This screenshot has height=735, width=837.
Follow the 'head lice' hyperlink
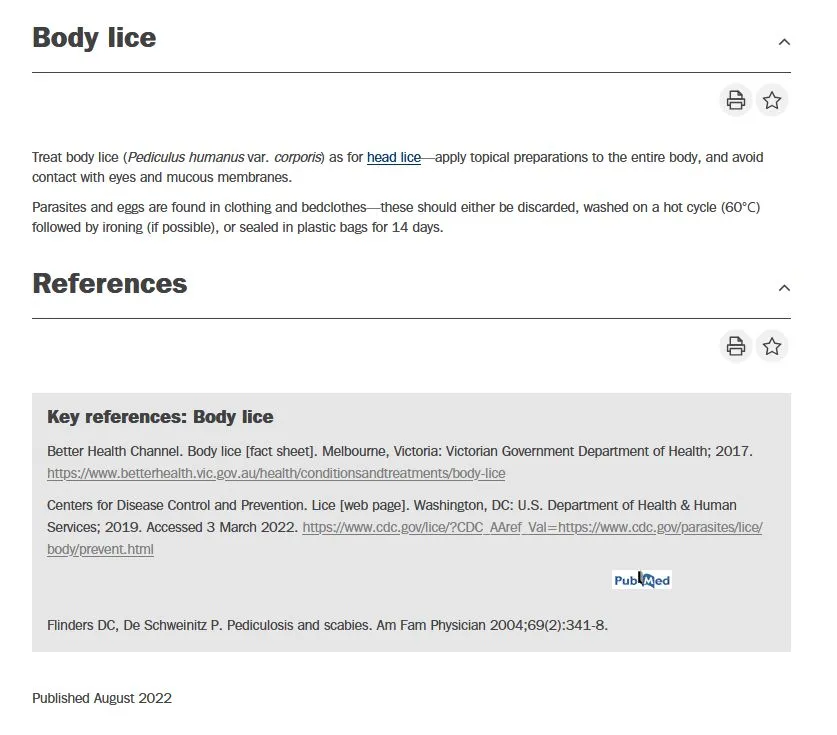(394, 158)
